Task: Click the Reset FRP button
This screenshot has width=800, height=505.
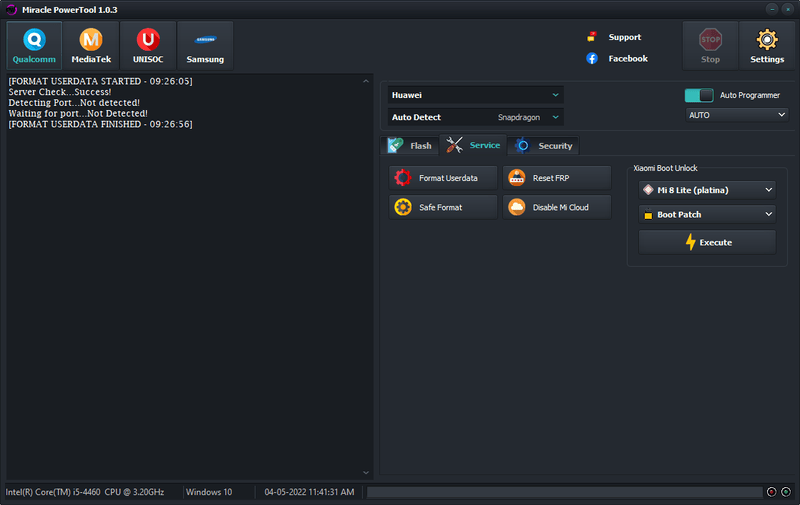Action: [x=557, y=178]
